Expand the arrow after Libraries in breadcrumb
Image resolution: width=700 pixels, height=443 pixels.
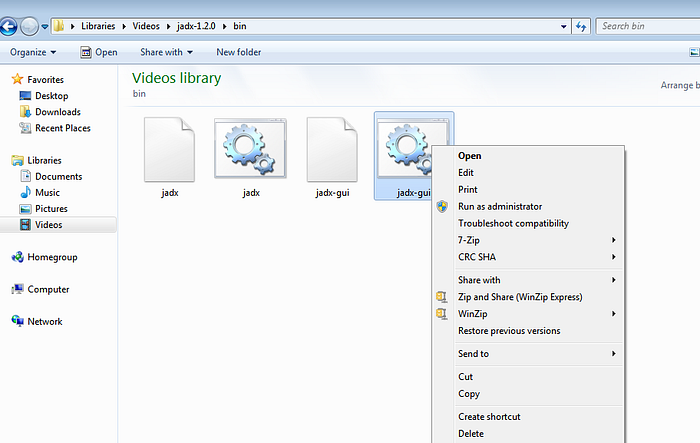124,26
